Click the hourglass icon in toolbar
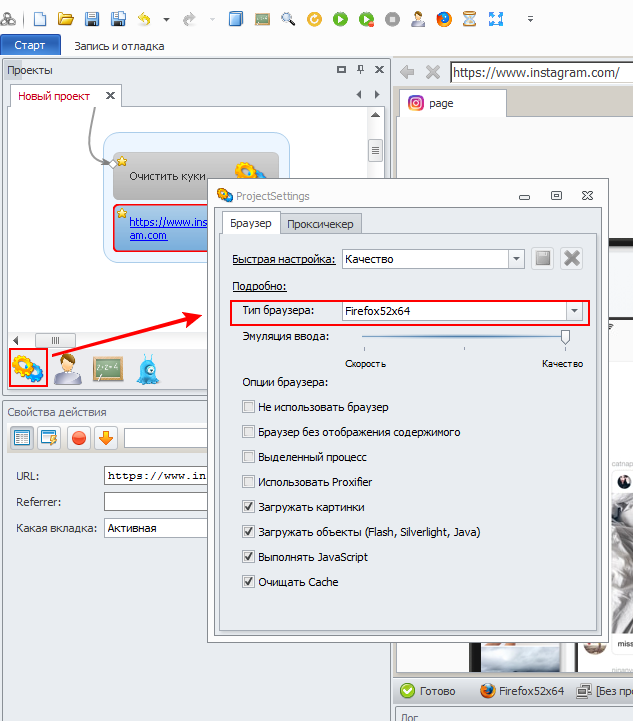 point(469,19)
